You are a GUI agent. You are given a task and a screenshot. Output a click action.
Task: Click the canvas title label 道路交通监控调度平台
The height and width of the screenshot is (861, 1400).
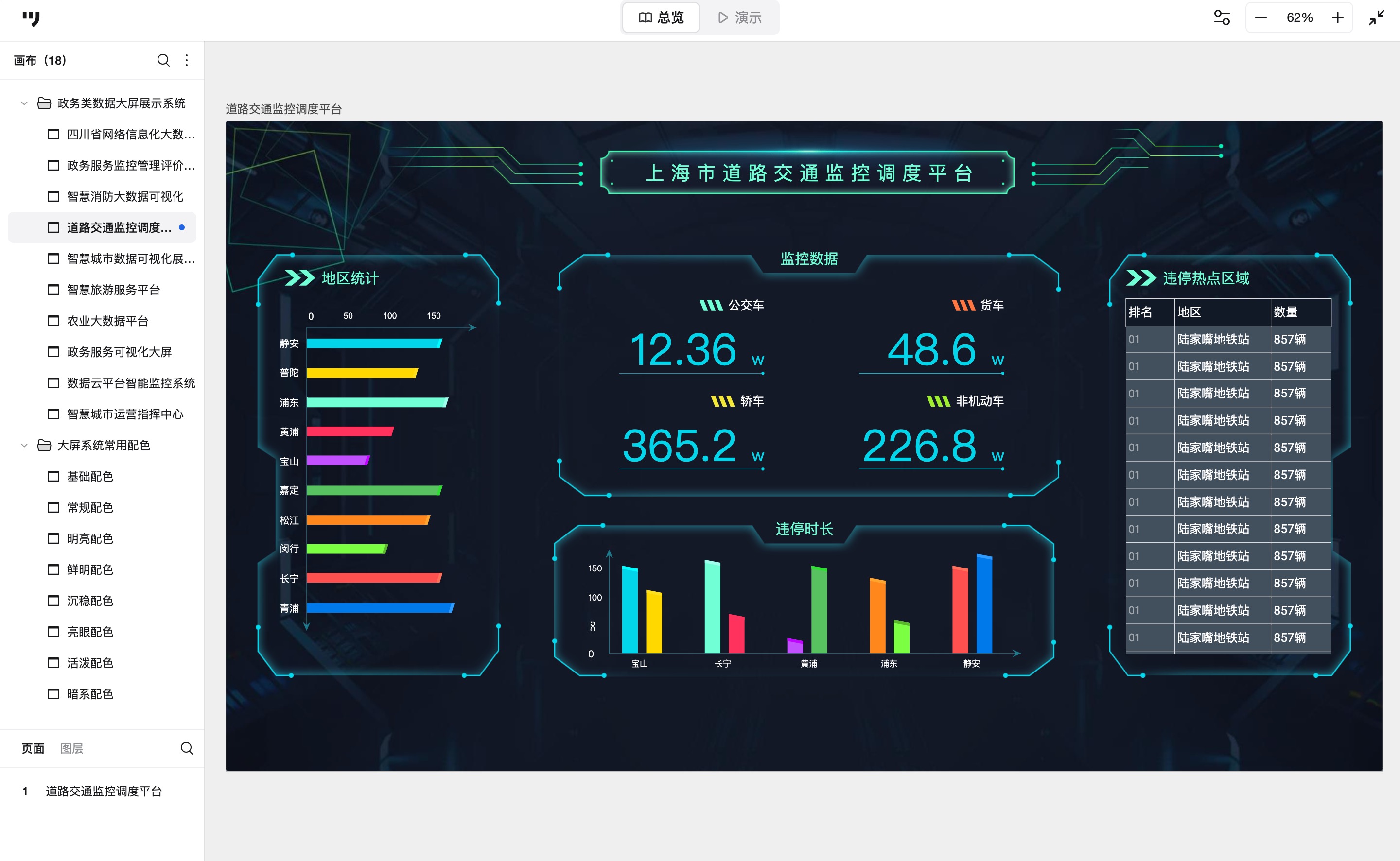pyautogui.click(x=283, y=109)
